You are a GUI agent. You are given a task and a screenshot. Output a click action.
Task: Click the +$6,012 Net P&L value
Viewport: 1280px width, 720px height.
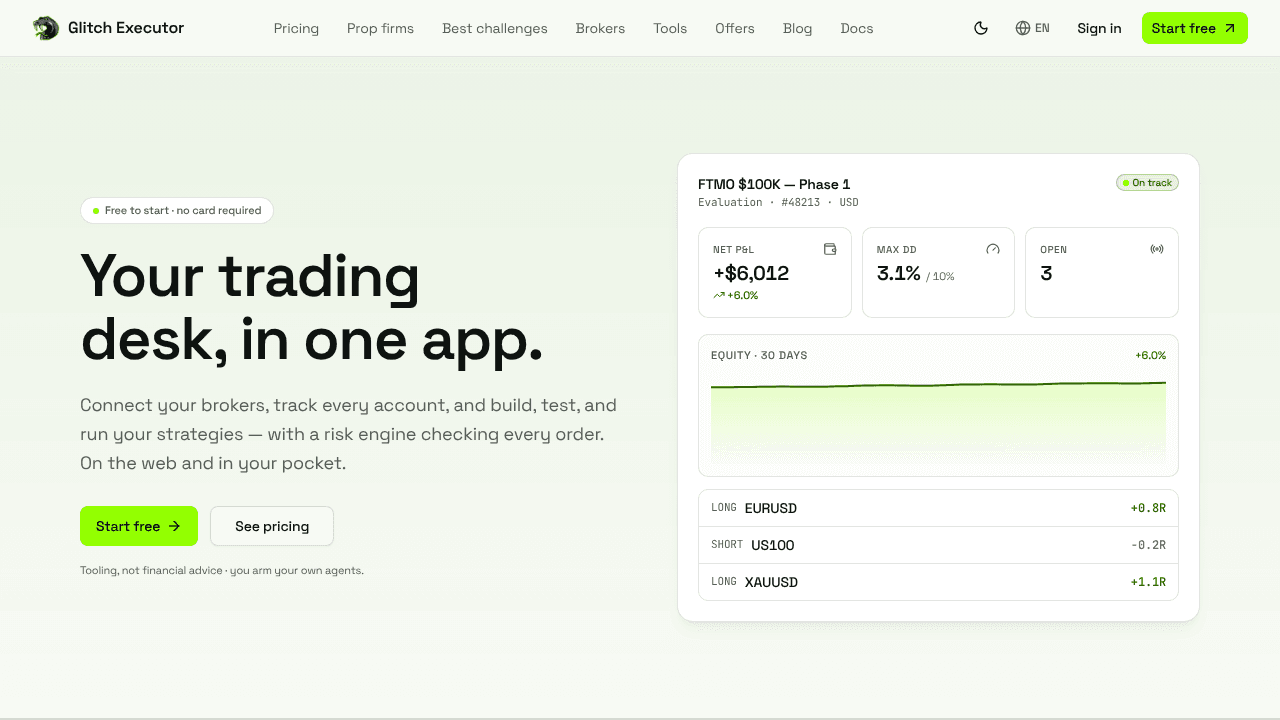point(751,273)
